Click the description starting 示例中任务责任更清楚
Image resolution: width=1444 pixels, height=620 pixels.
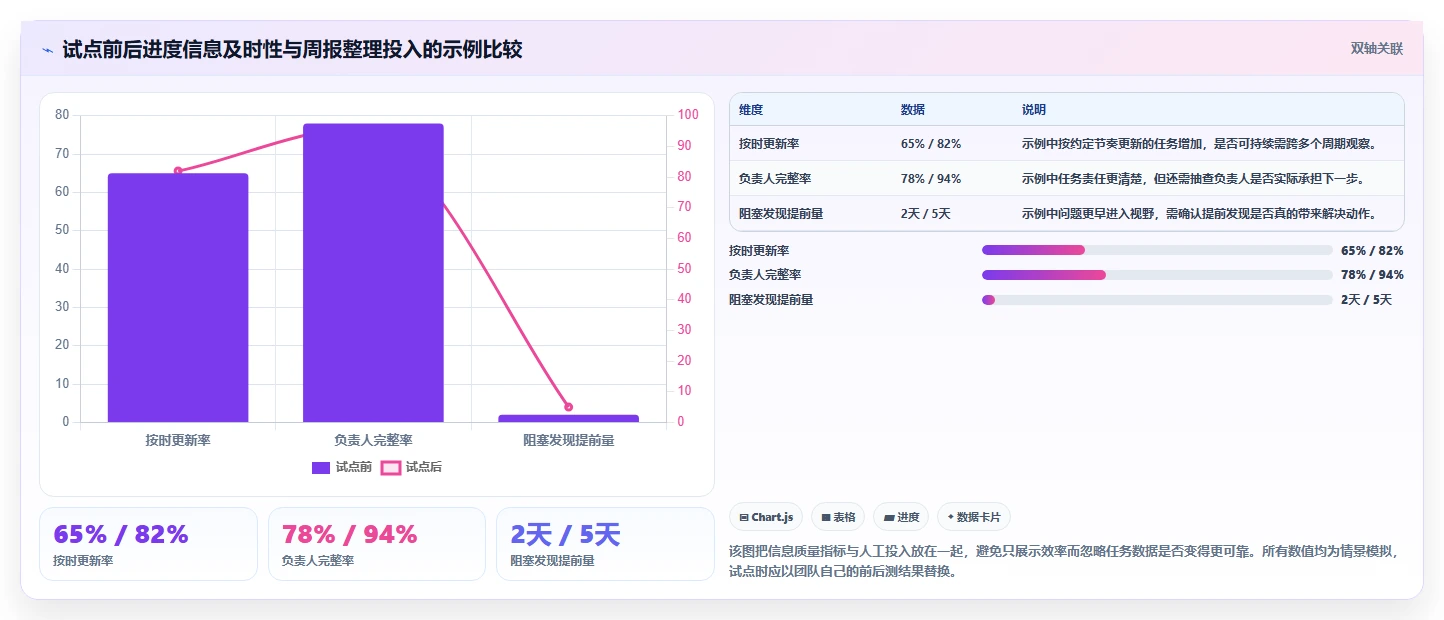[x=1193, y=179]
